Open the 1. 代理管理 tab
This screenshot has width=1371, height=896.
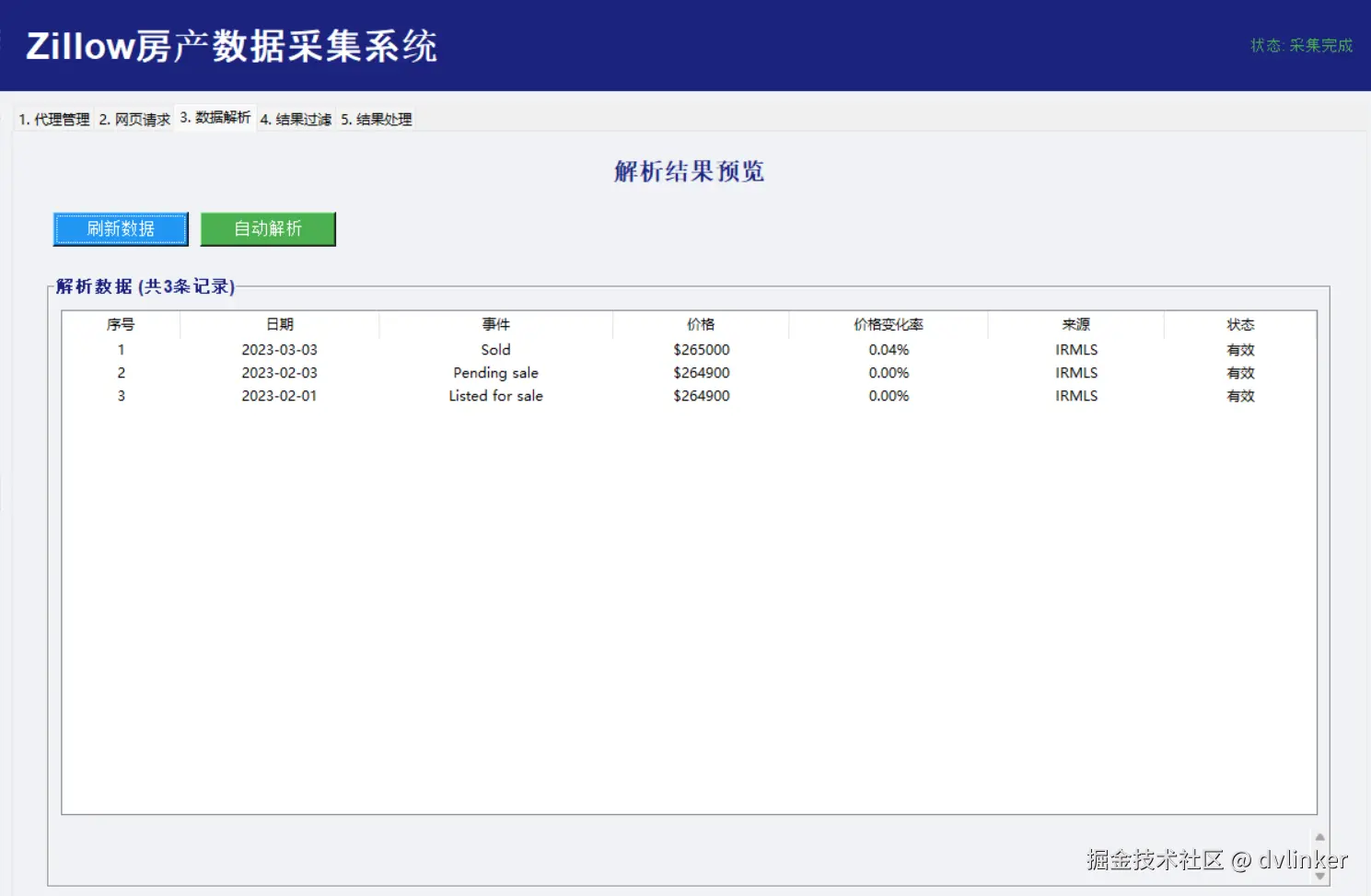[x=54, y=120]
